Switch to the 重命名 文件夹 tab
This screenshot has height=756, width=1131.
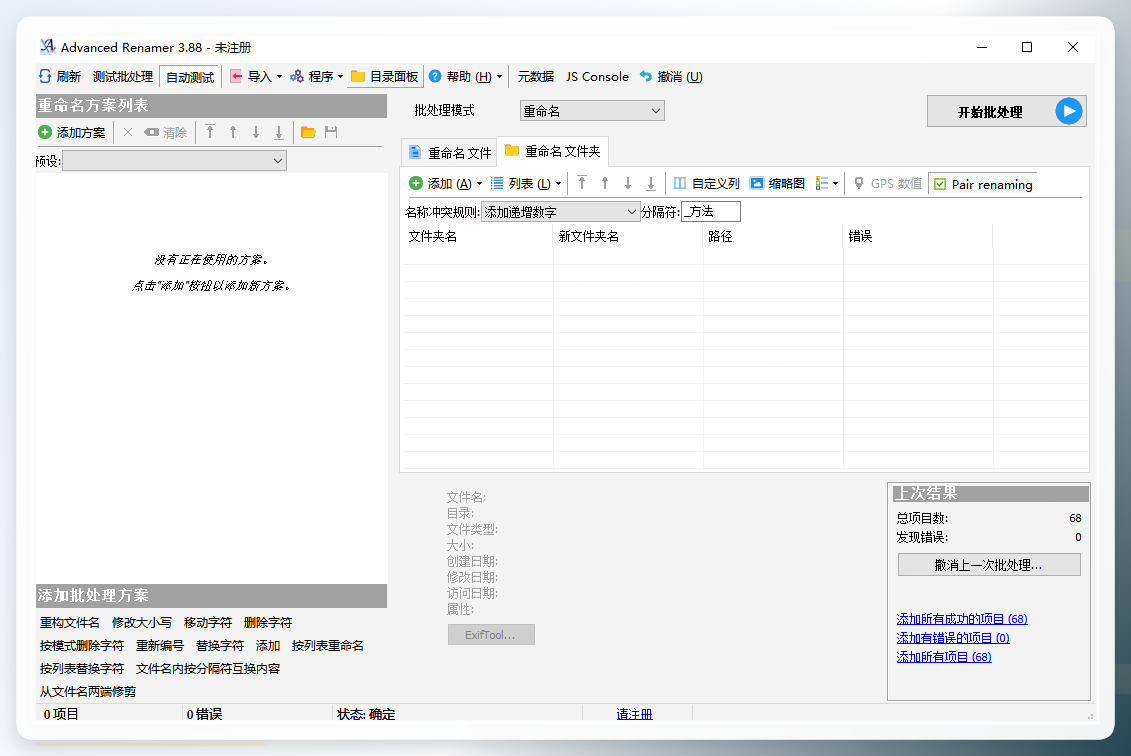(x=553, y=151)
